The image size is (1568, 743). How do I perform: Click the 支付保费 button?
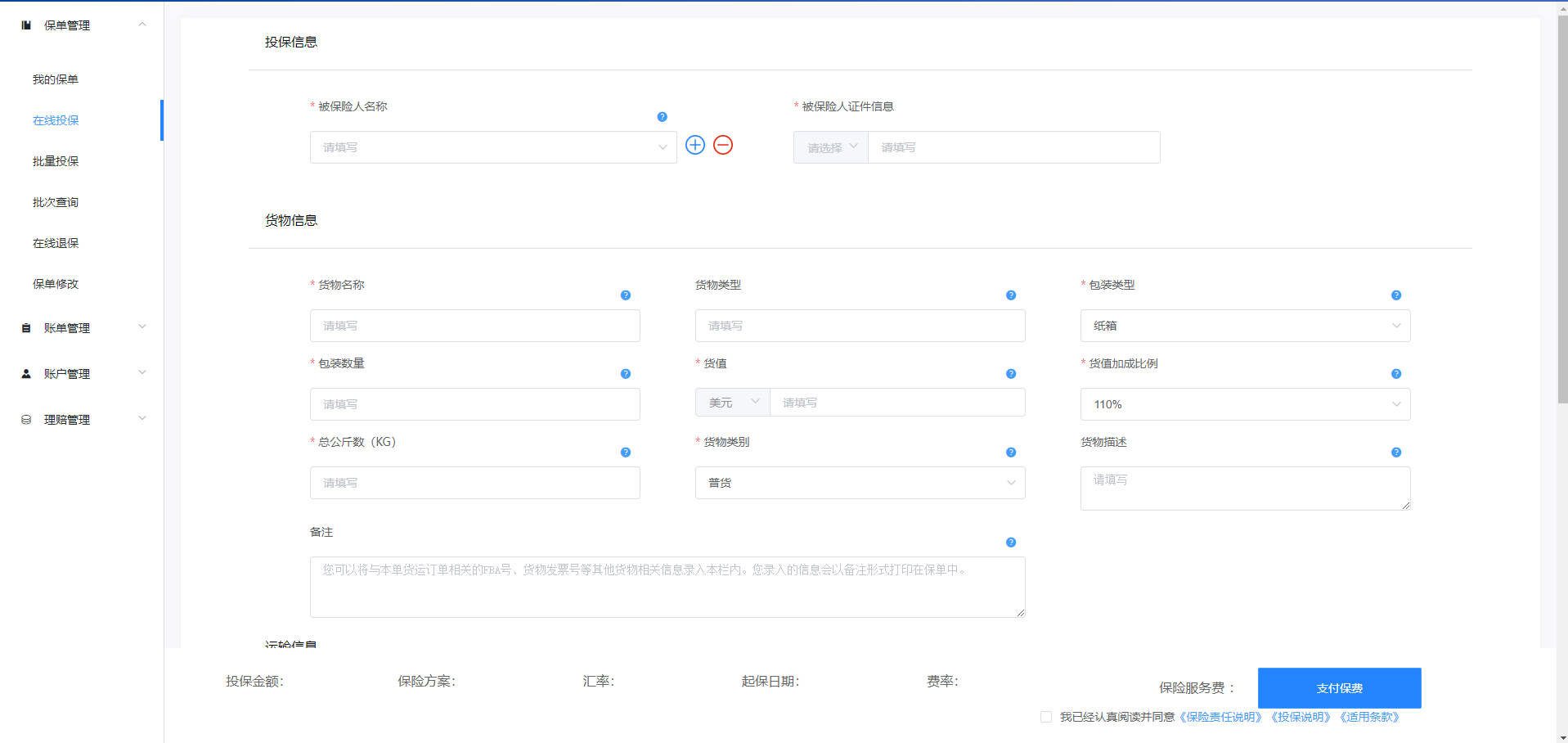coord(1339,688)
